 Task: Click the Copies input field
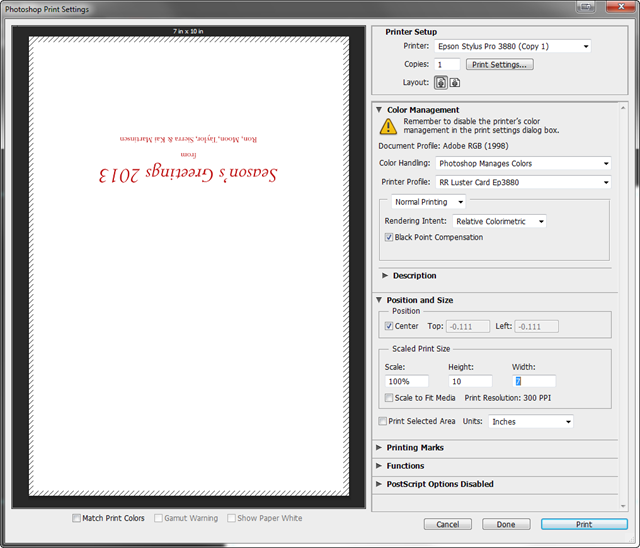click(447, 64)
